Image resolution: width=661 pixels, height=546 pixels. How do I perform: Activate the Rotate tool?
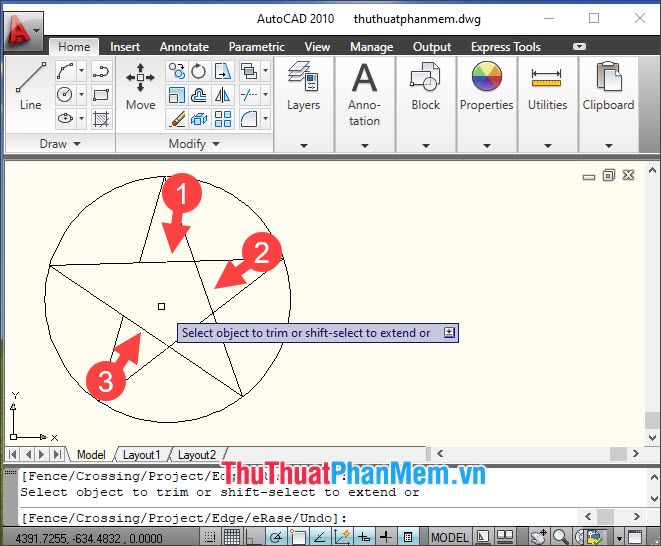click(199, 70)
